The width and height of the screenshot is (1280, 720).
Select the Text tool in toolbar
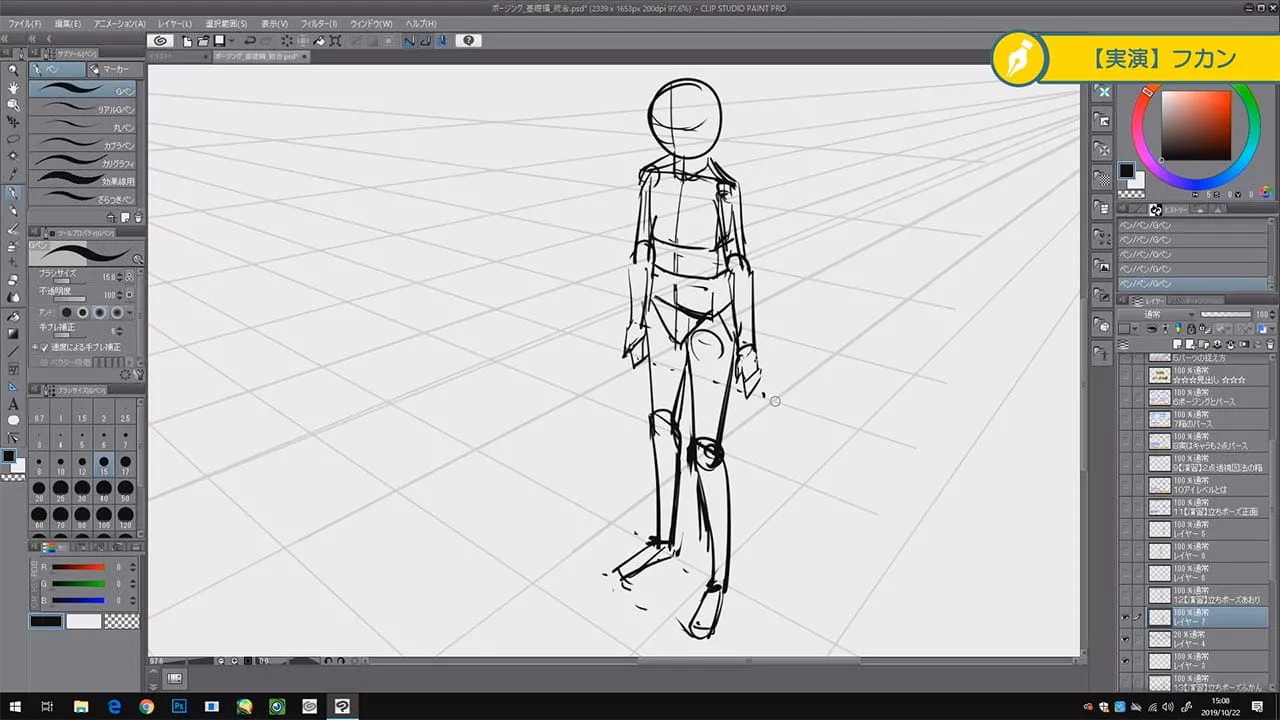(13, 404)
